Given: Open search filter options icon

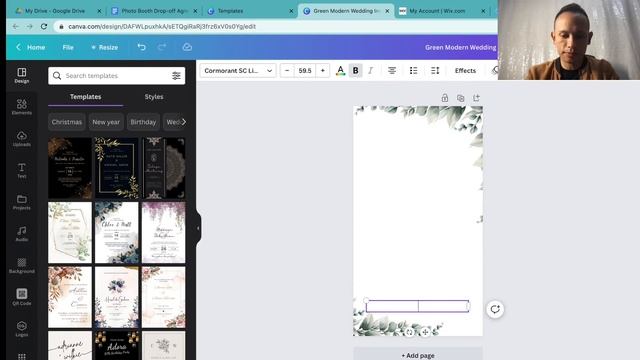Looking at the screenshot, I should pos(176,76).
